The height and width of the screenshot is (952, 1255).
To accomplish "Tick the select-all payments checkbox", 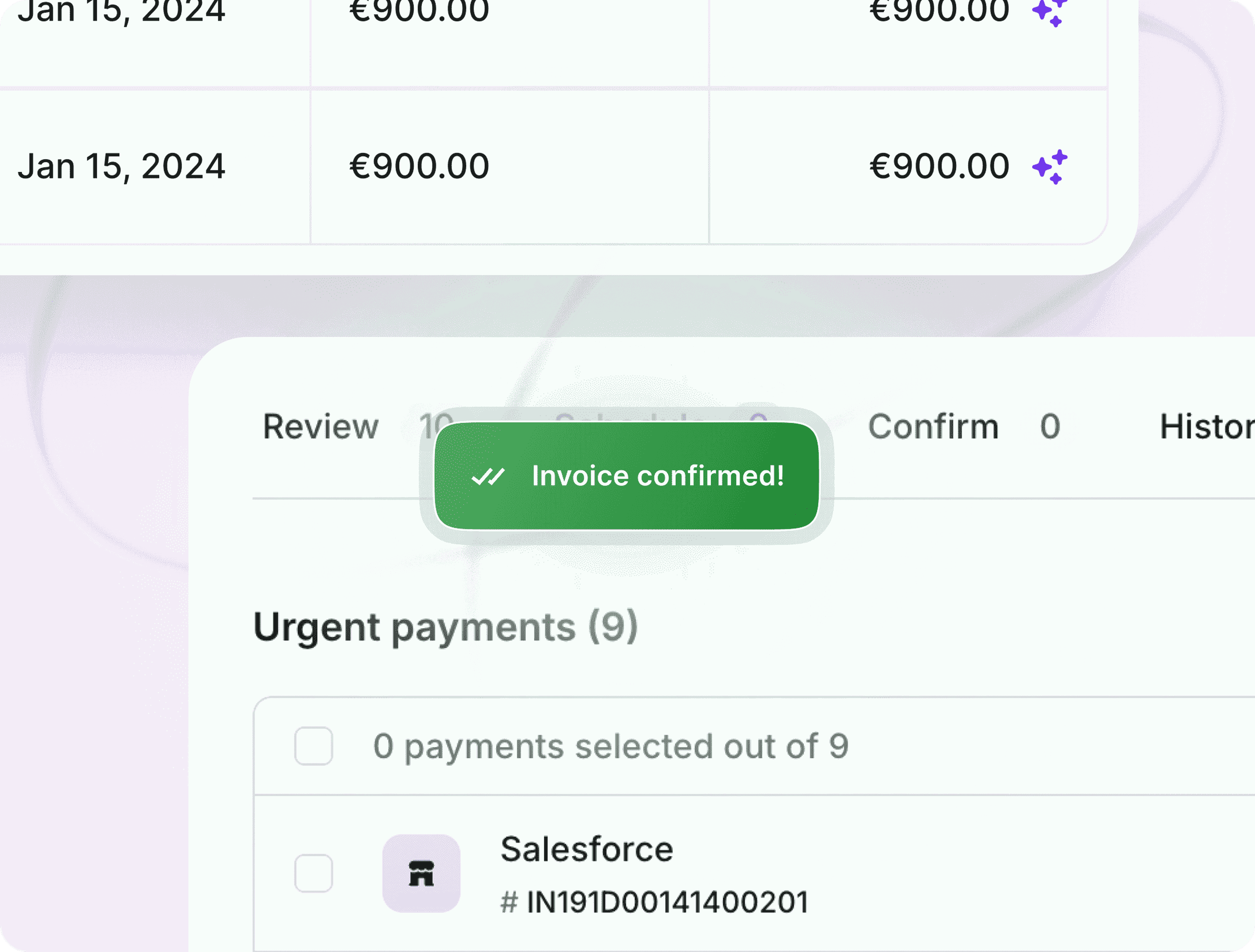I will (x=314, y=746).
